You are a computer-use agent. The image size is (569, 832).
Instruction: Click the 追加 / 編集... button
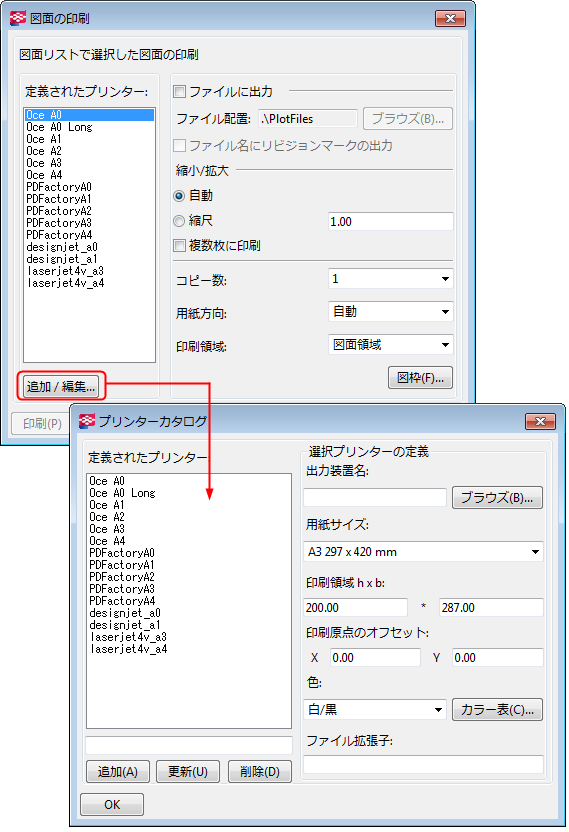click(x=61, y=386)
